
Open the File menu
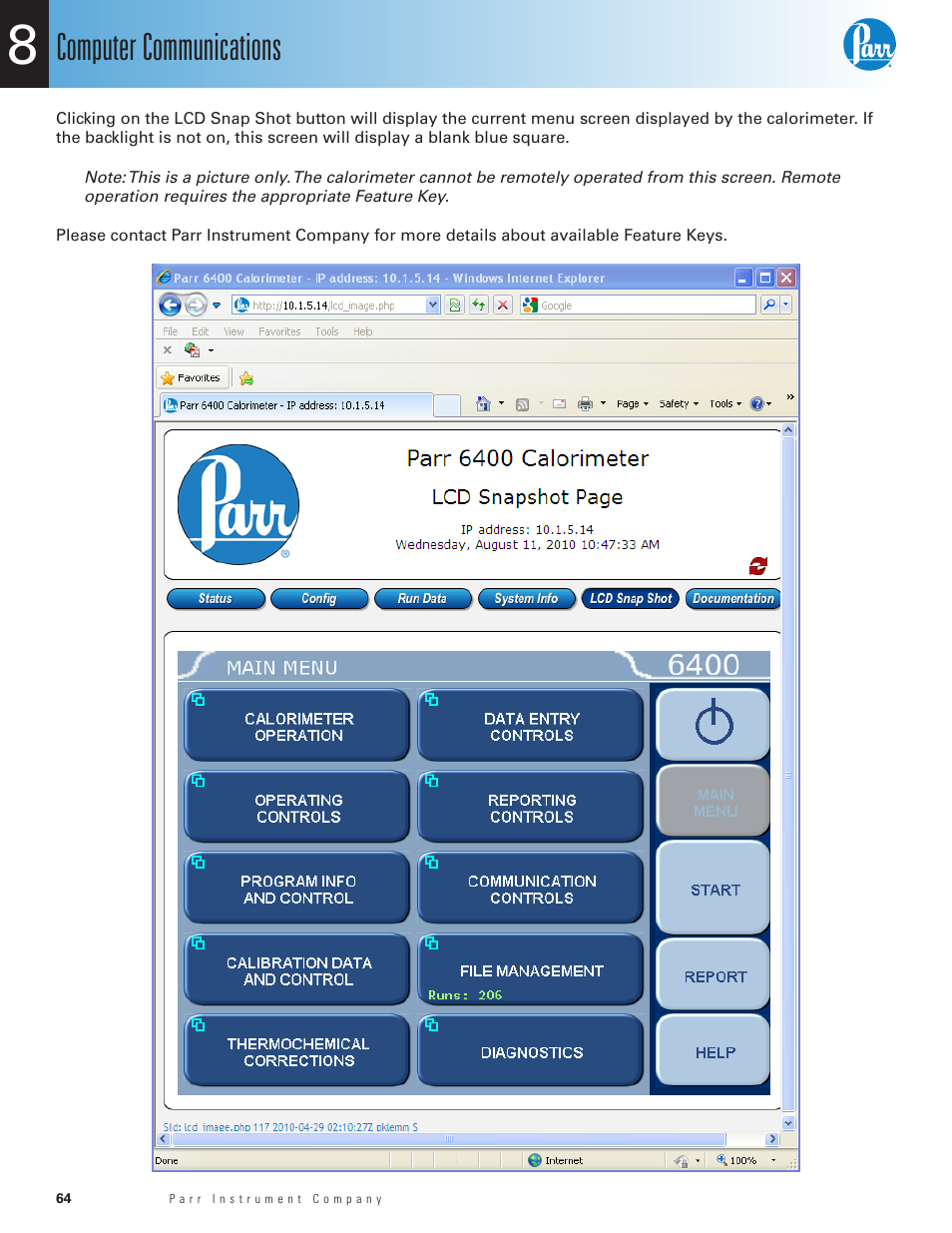[x=171, y=331]
